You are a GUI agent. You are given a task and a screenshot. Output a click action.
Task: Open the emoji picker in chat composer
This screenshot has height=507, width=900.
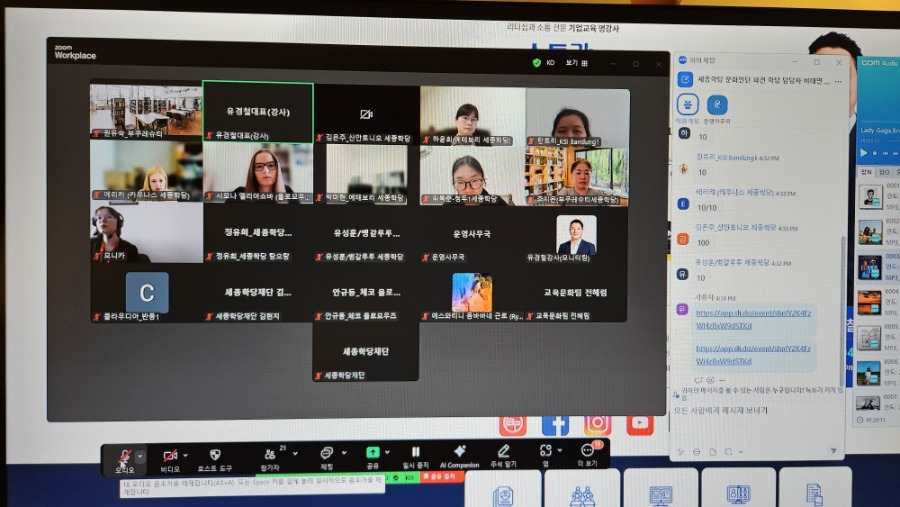696,452
